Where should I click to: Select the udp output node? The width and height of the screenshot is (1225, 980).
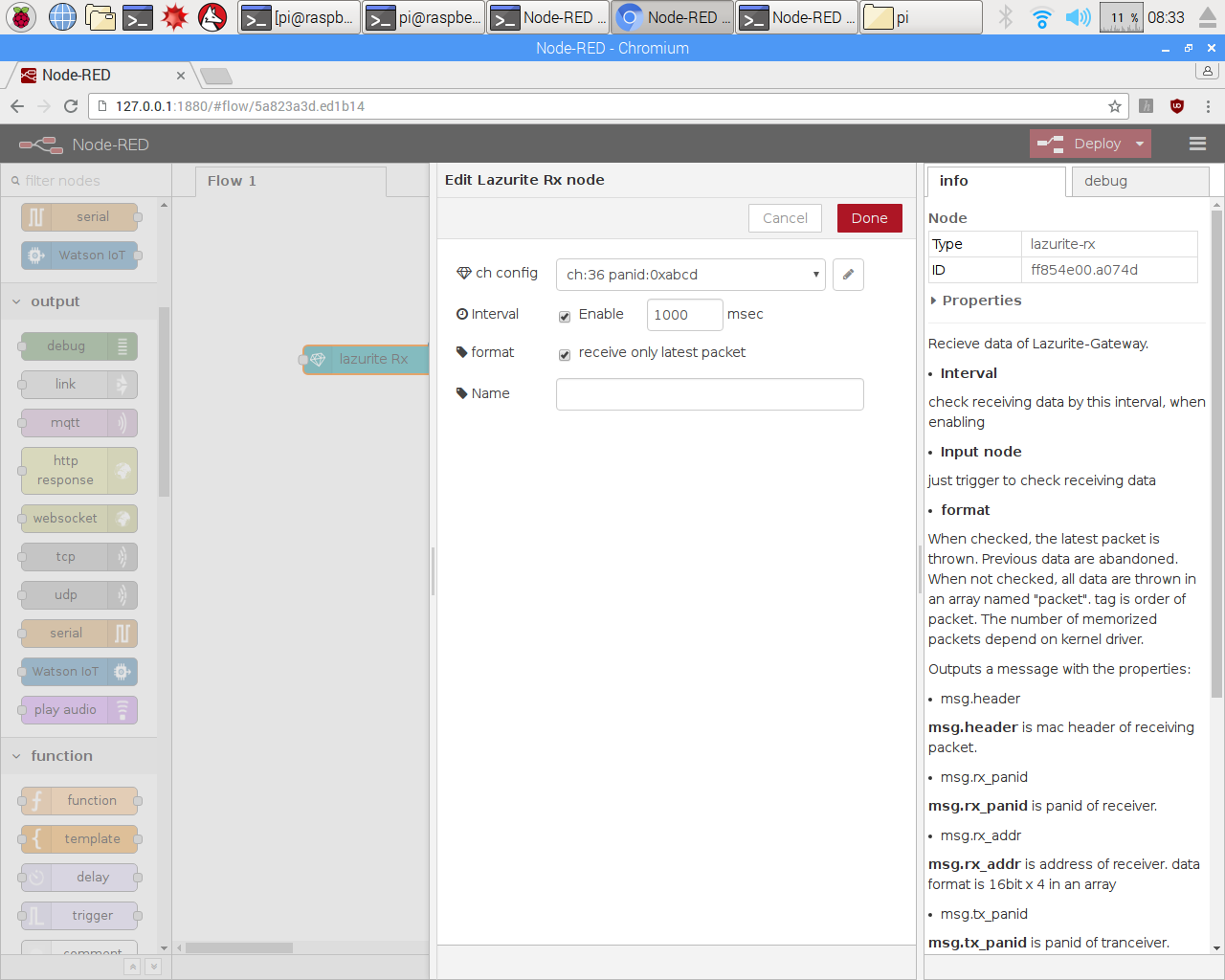[x=80, y=595]
